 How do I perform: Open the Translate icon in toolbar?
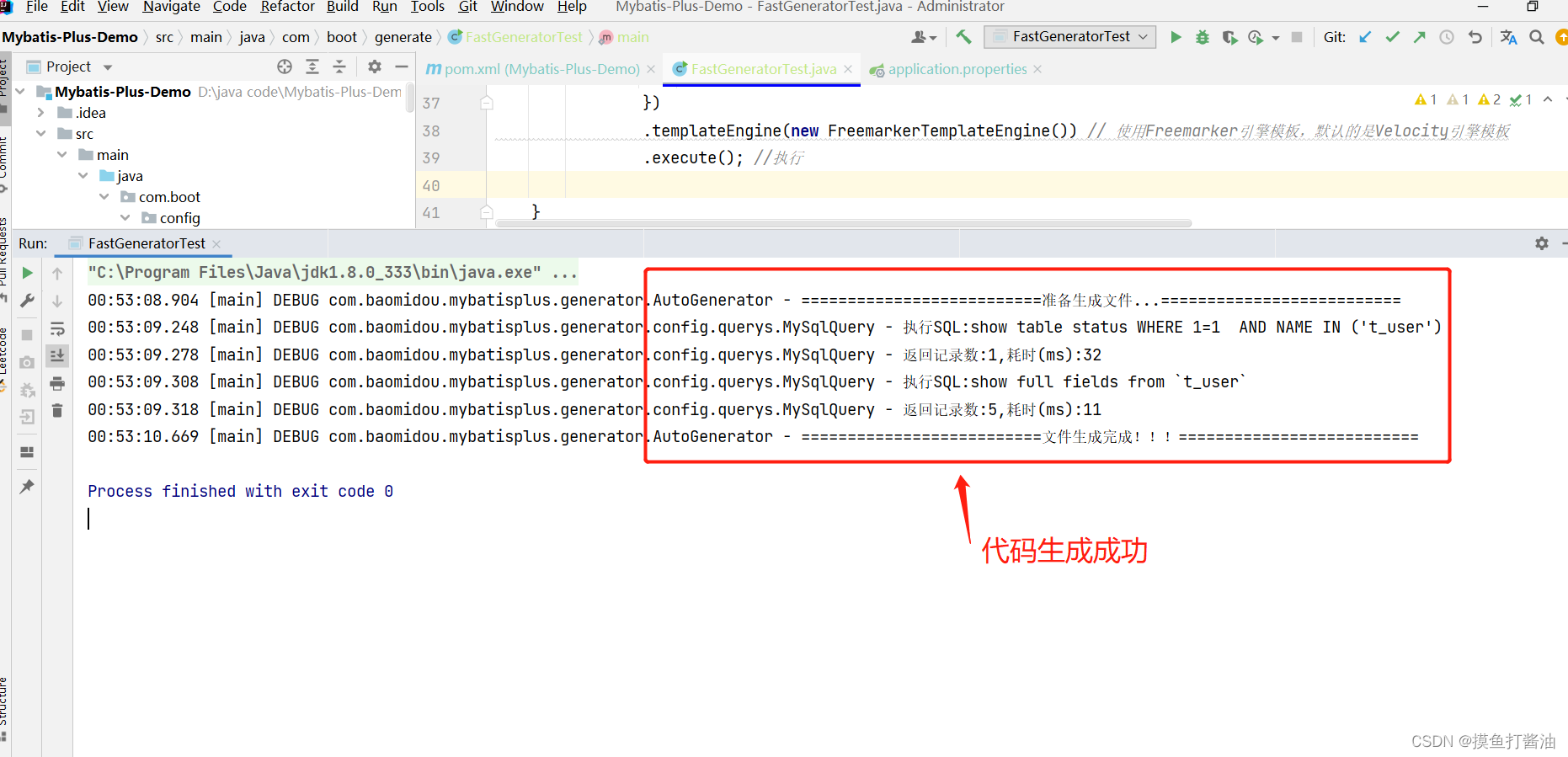click(x=1508, y=37)
